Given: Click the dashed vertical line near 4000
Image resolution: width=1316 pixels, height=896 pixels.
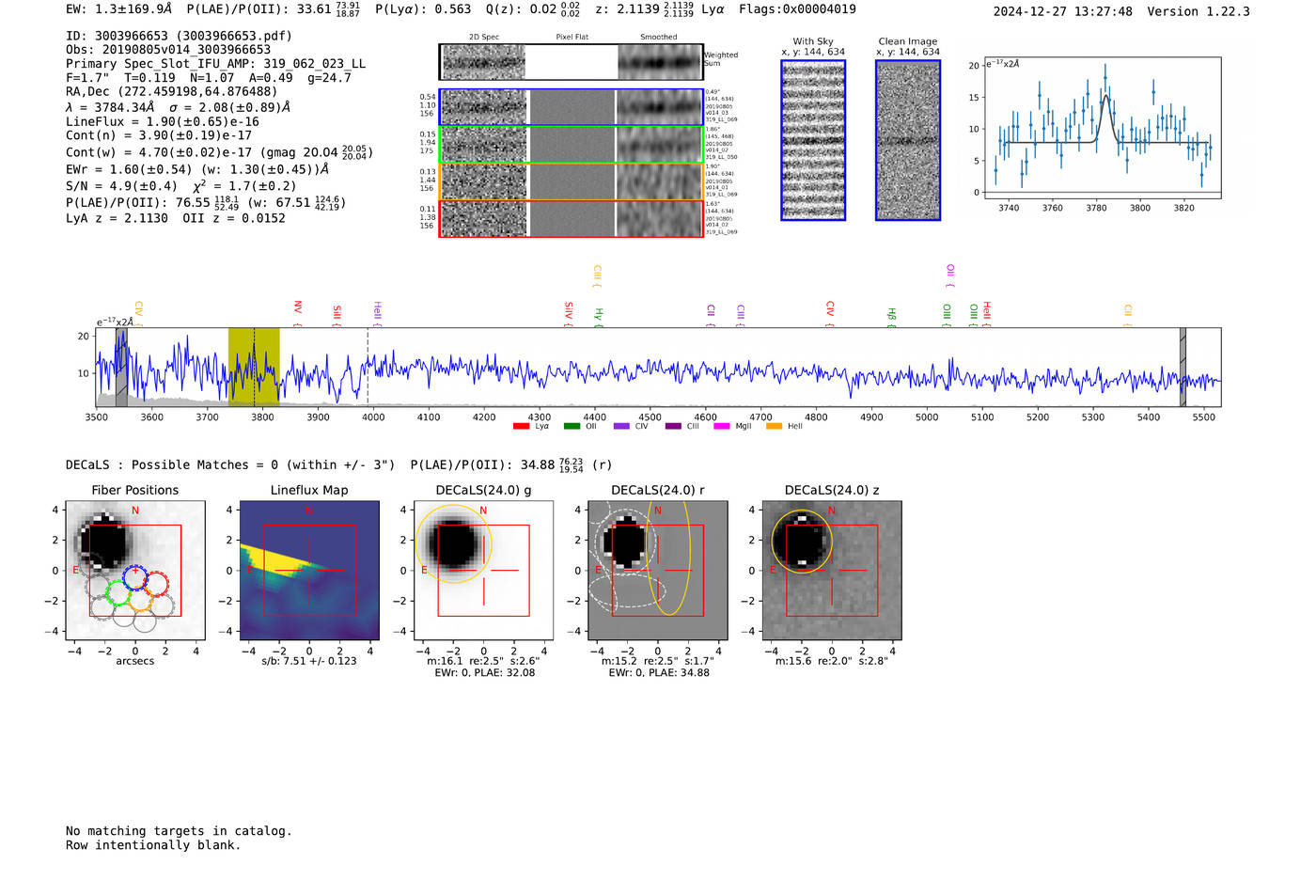Looking at the screenshot, I should tap(368, 367).
